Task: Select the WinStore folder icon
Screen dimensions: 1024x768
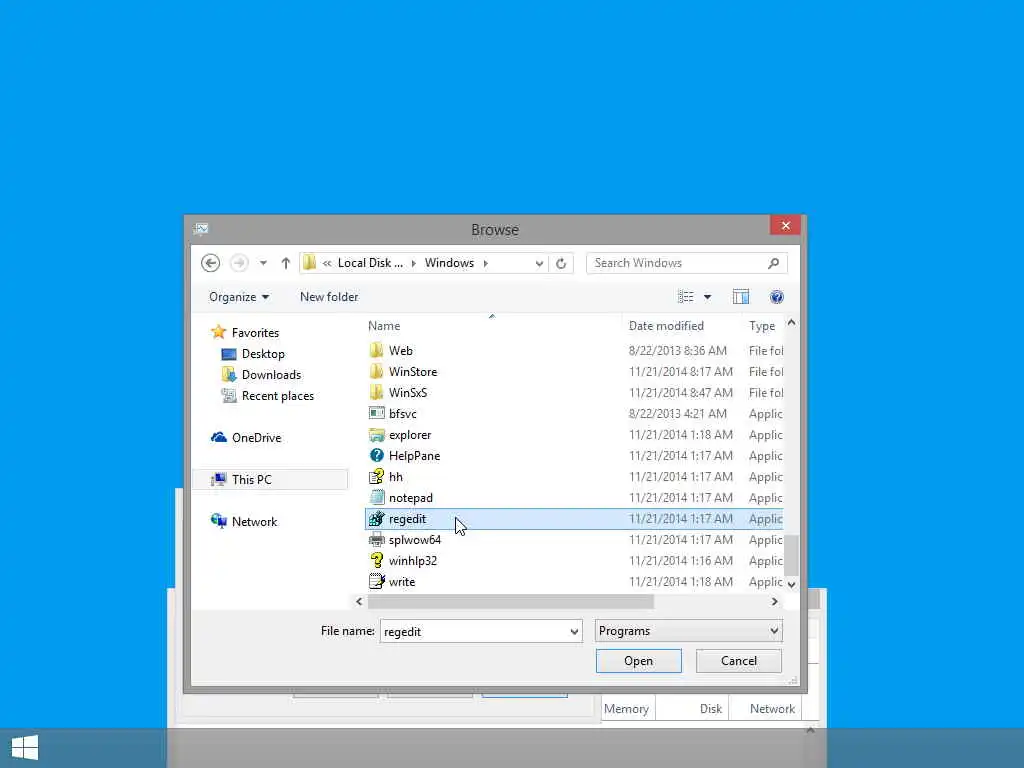Action: point(376,372)
